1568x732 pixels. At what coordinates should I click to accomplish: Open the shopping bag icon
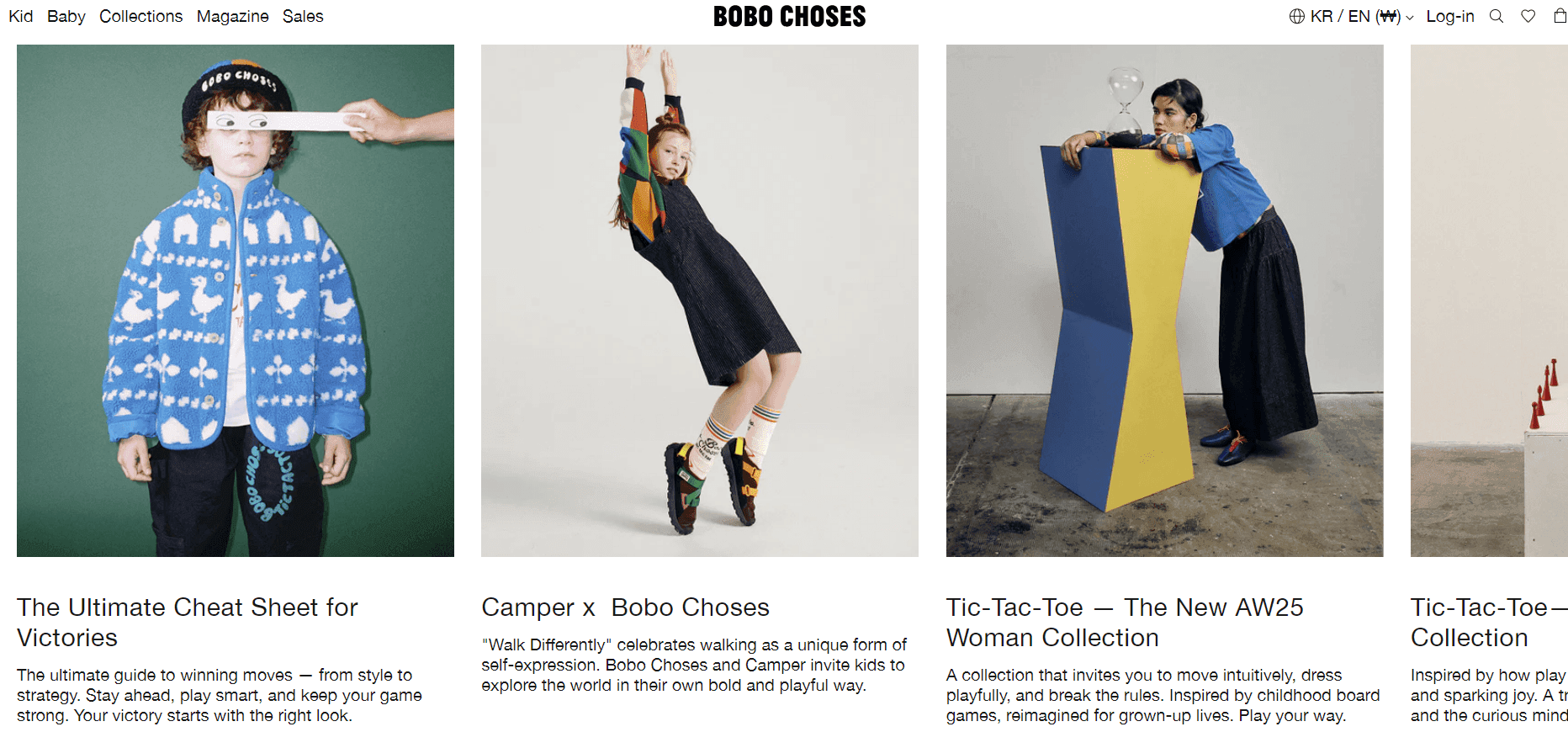point(1560,16)
